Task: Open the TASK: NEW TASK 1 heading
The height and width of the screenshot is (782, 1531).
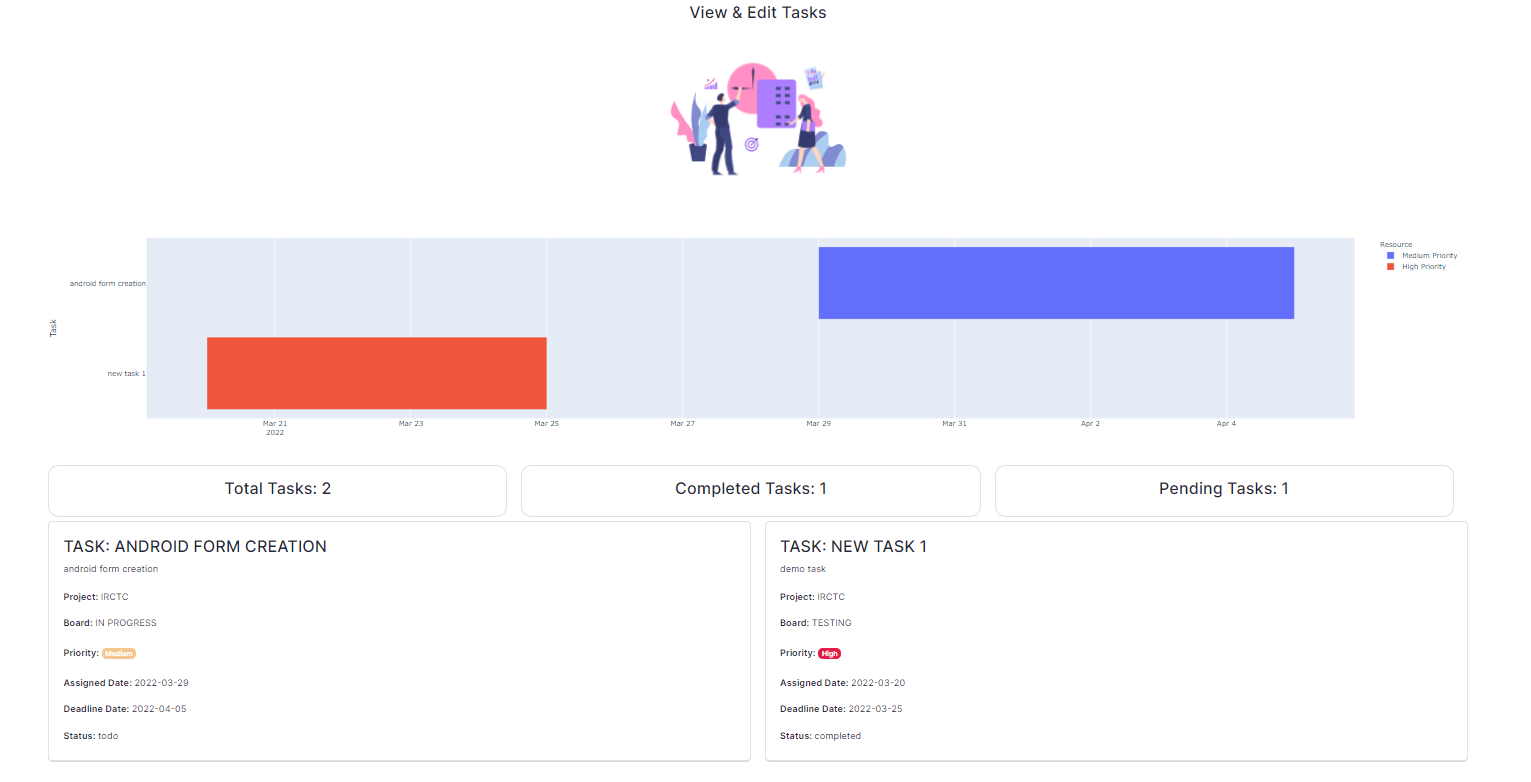Action: coord(853,547)
